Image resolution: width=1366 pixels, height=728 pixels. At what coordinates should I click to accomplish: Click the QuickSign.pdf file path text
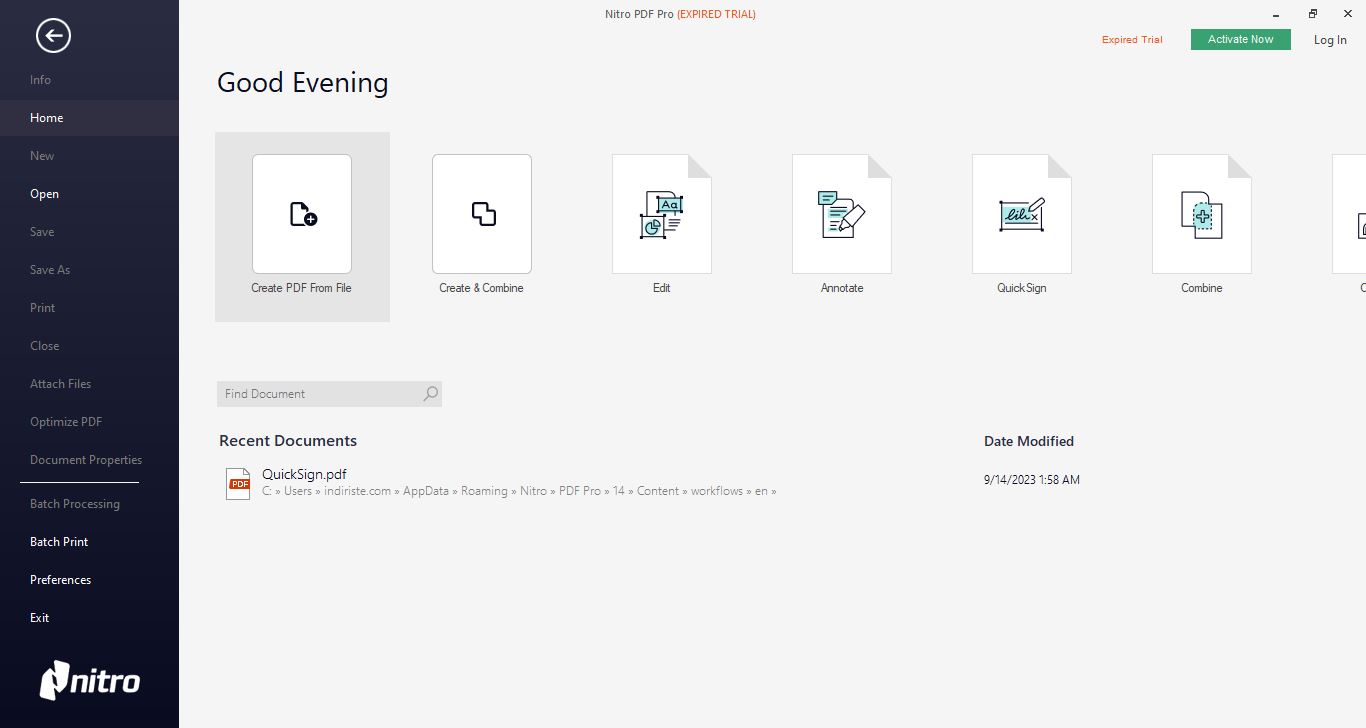click(519, 491)
